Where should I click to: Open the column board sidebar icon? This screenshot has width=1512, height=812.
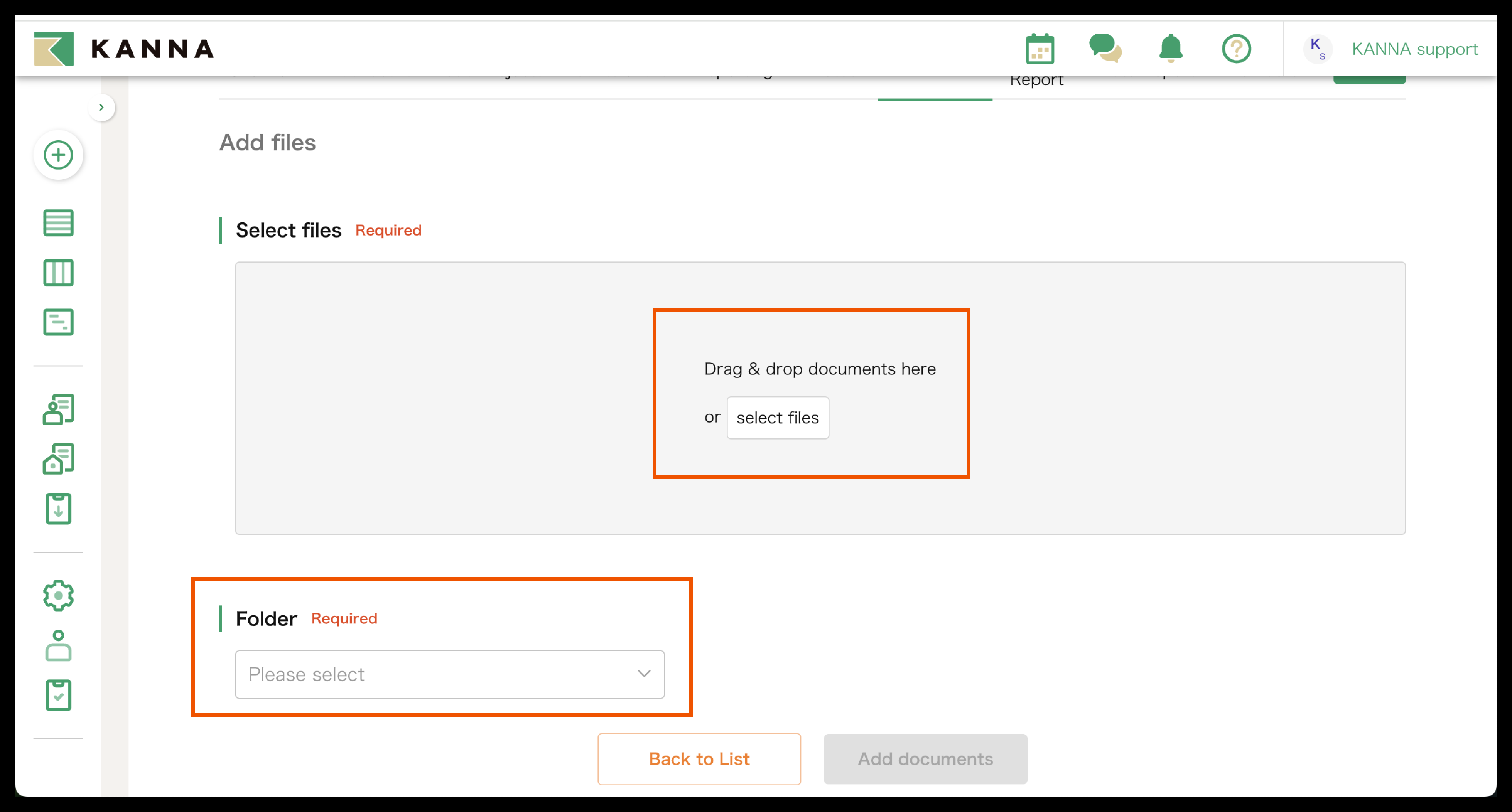tap(58, 273)
